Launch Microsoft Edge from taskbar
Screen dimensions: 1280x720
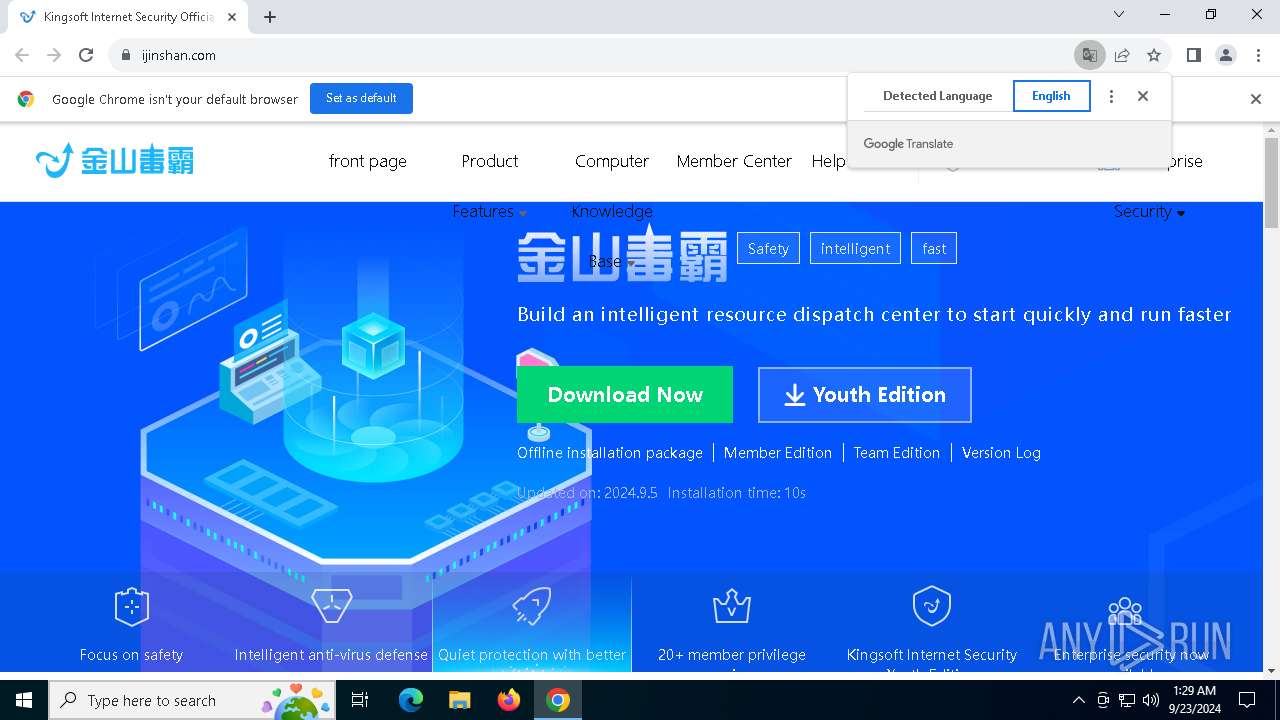click(411, 700)
